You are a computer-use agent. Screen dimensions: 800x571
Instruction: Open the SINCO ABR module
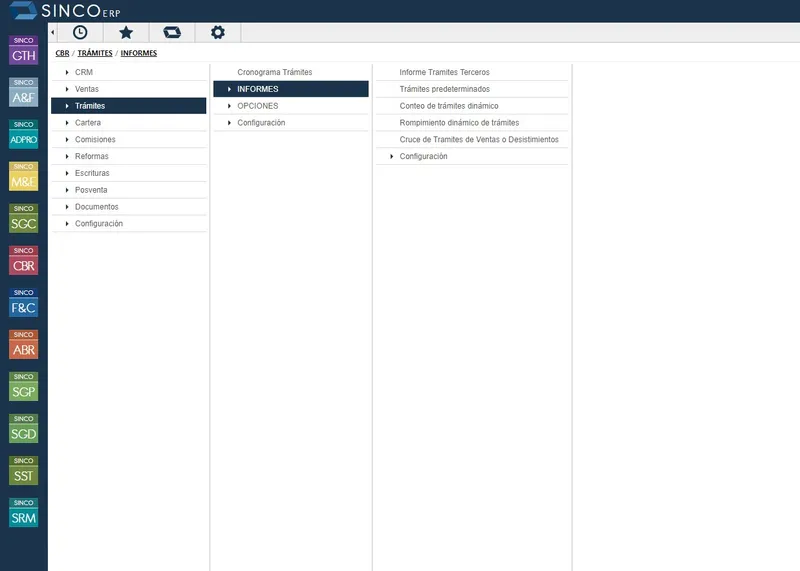point(23,344)
